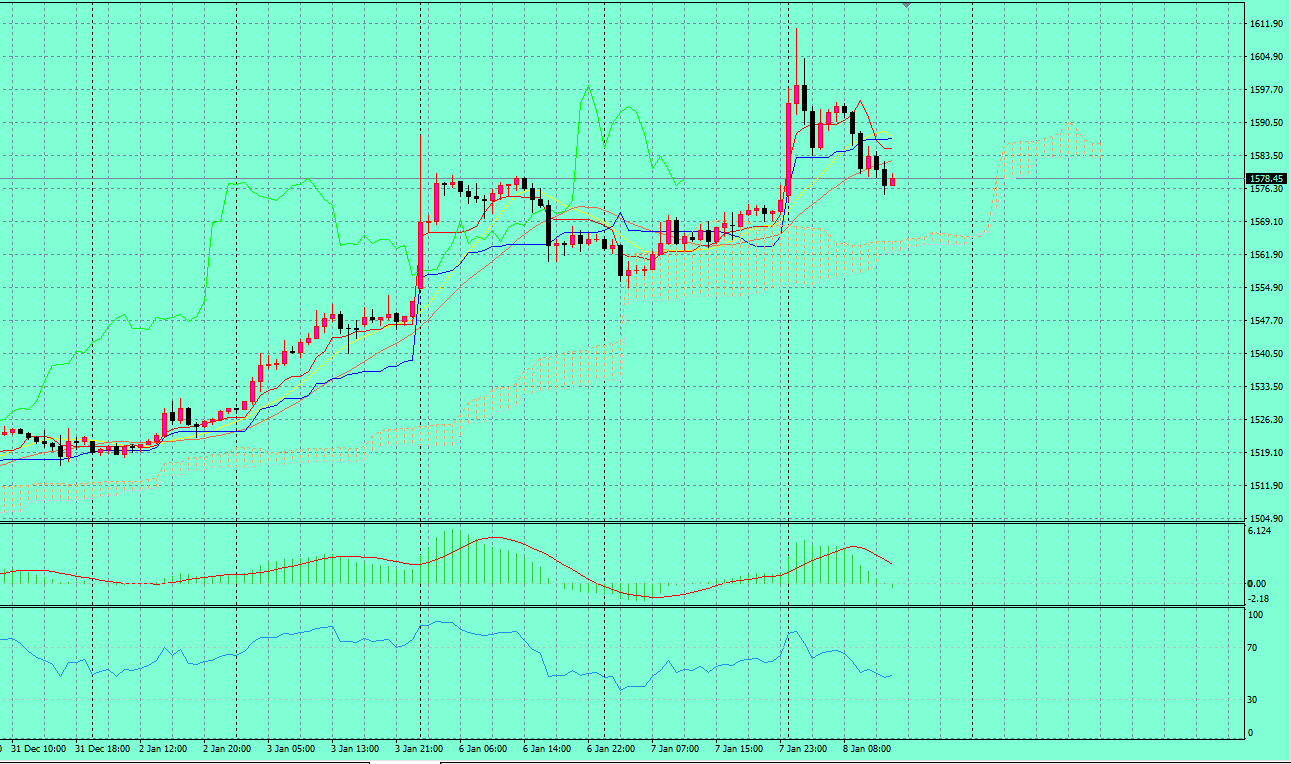Click the horizontal gray current price line
The height and width of the screenshot is (764, 1291).
[x=1100, y=179]
